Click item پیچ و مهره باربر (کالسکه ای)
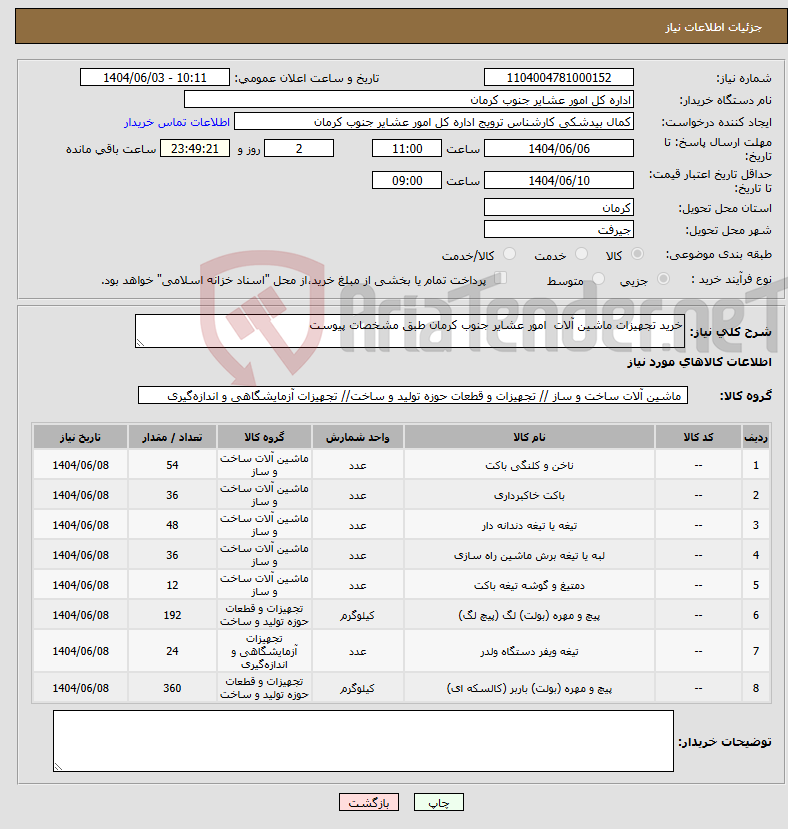This screenshot has width=788, height=829. click(x=529, y=688)
